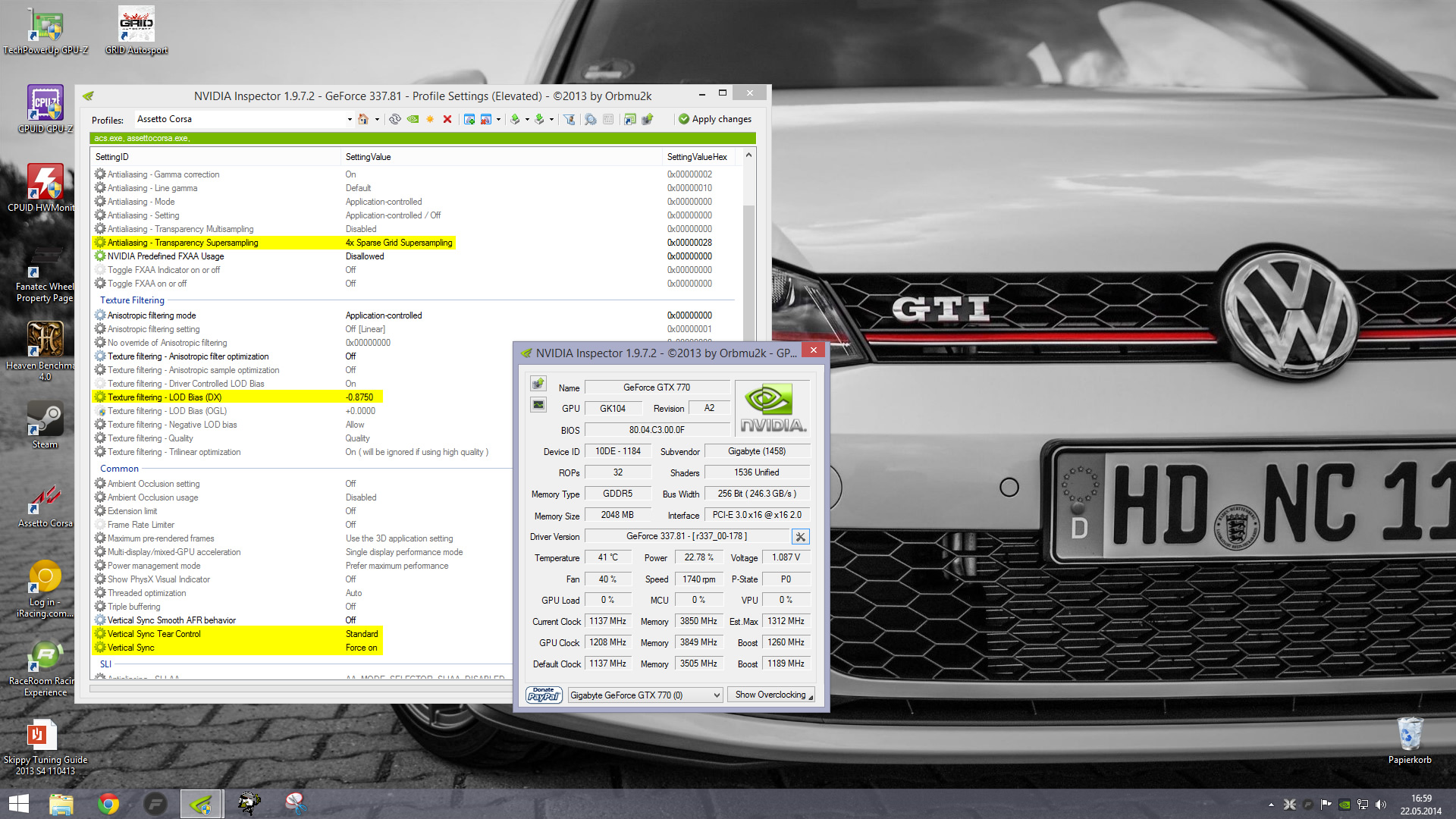
Task: Open driver profile settings wrench icon
Action: 800,537
